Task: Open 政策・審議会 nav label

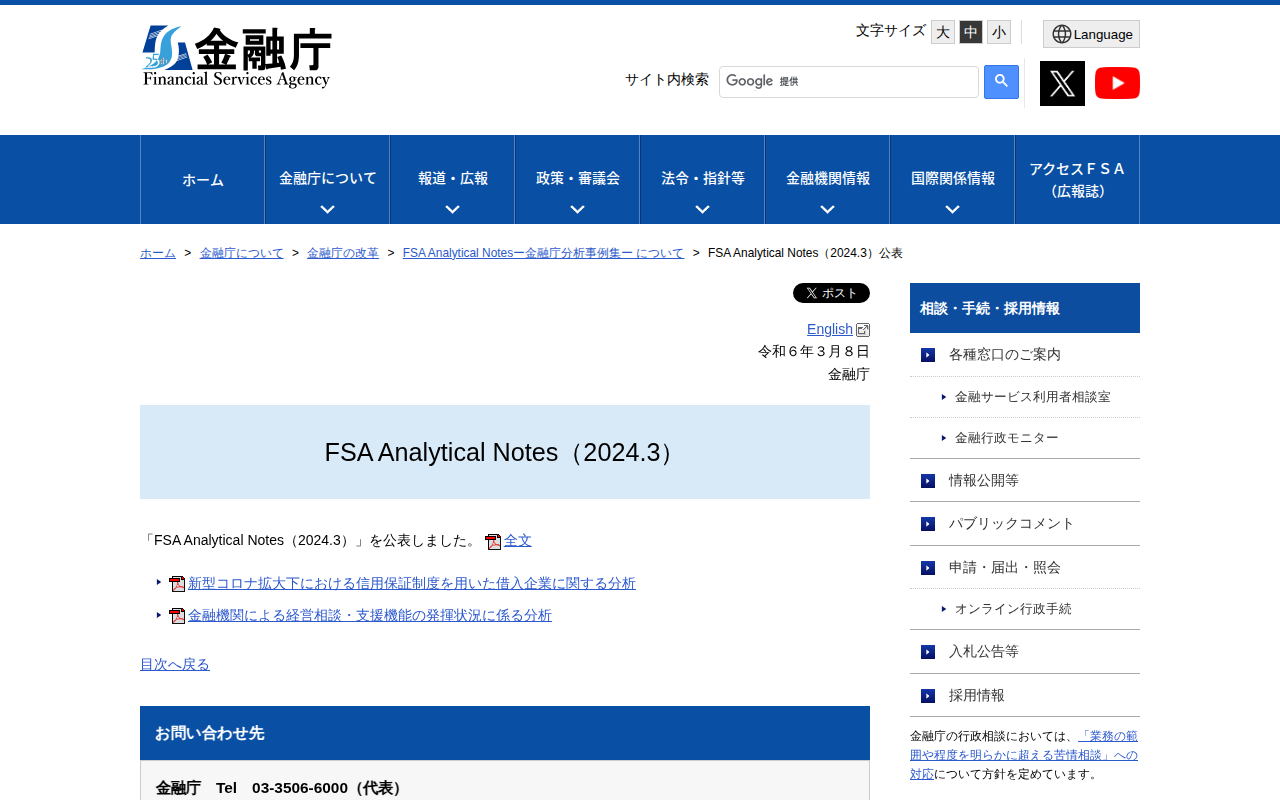Action: tap(578, 178)
